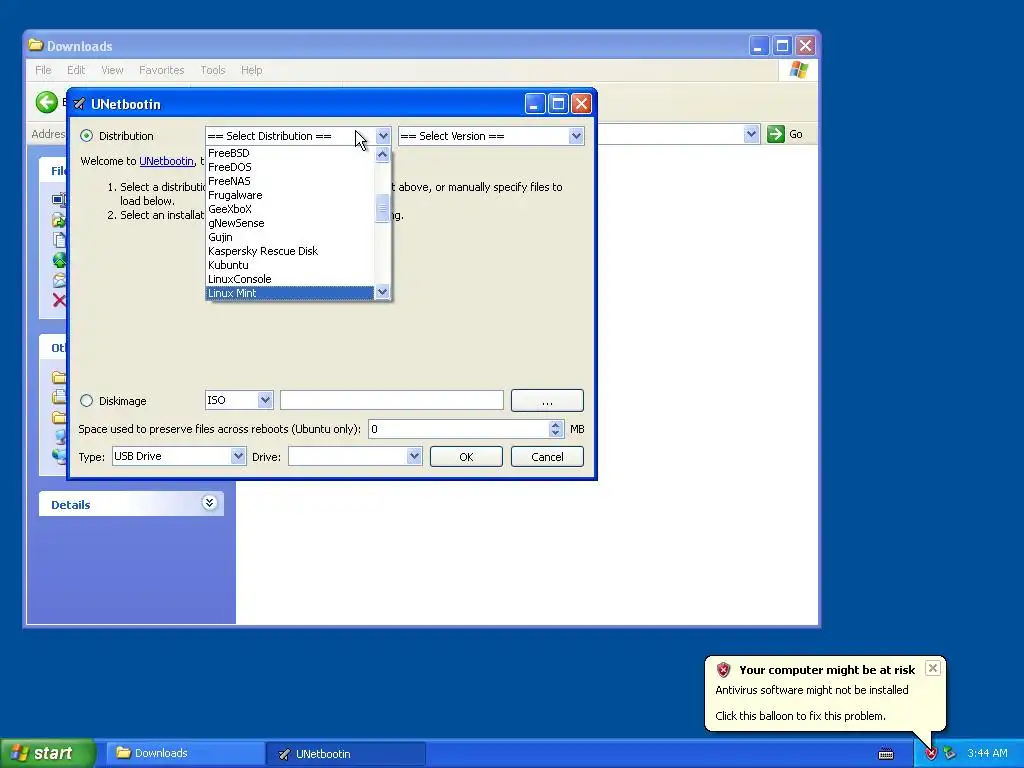Open Help menu in Downloads window
The image size is (1024, 768).
(x=251, y=70)
